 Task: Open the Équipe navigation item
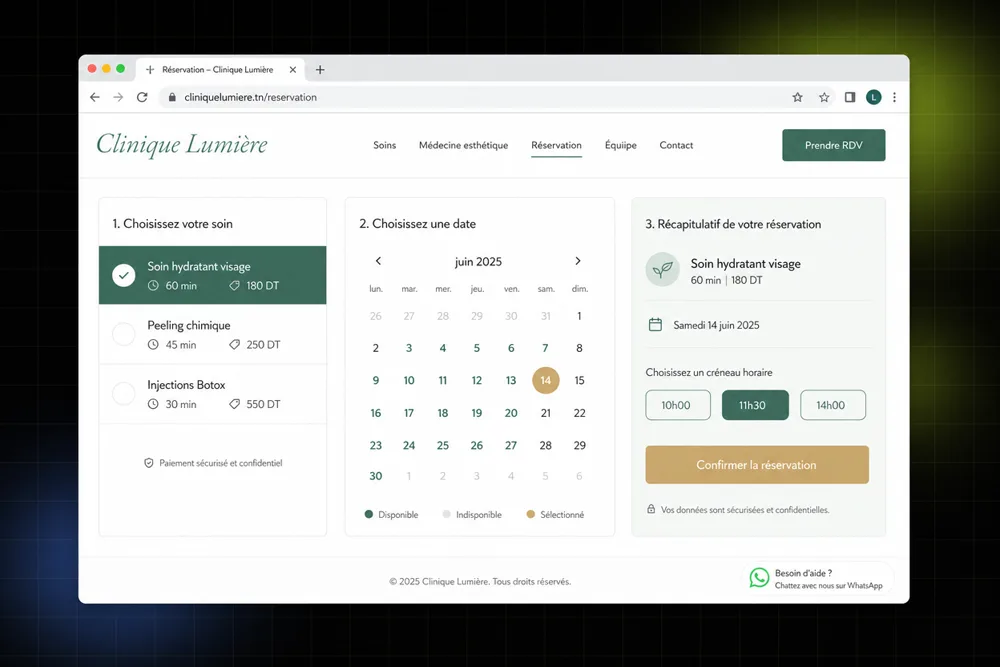click(621, 145)
